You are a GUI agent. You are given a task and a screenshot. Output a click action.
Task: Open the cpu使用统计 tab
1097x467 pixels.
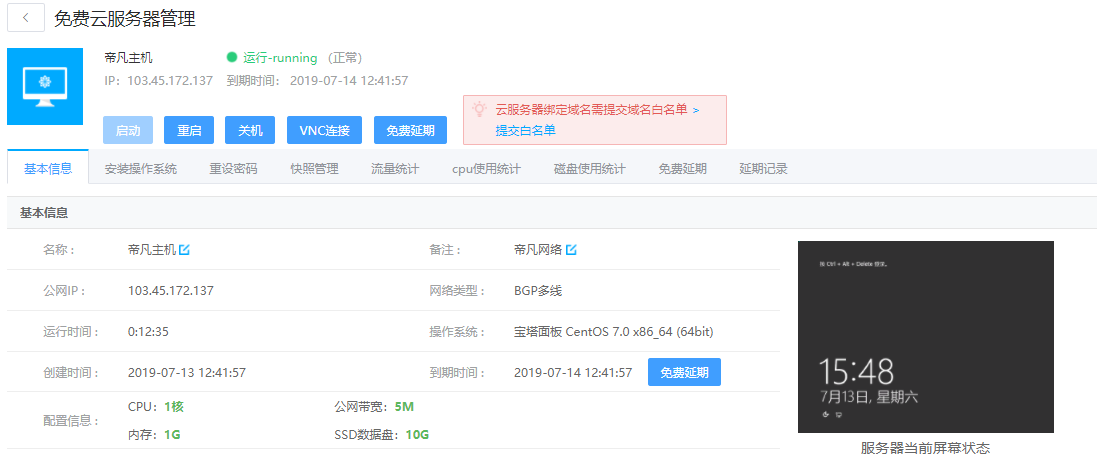pyautogui.click(x=486, y=168)
